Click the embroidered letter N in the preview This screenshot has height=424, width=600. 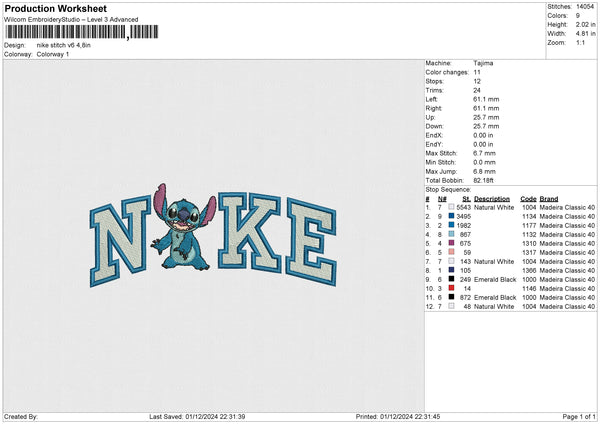pyautogui.click(x=120, y=241)
